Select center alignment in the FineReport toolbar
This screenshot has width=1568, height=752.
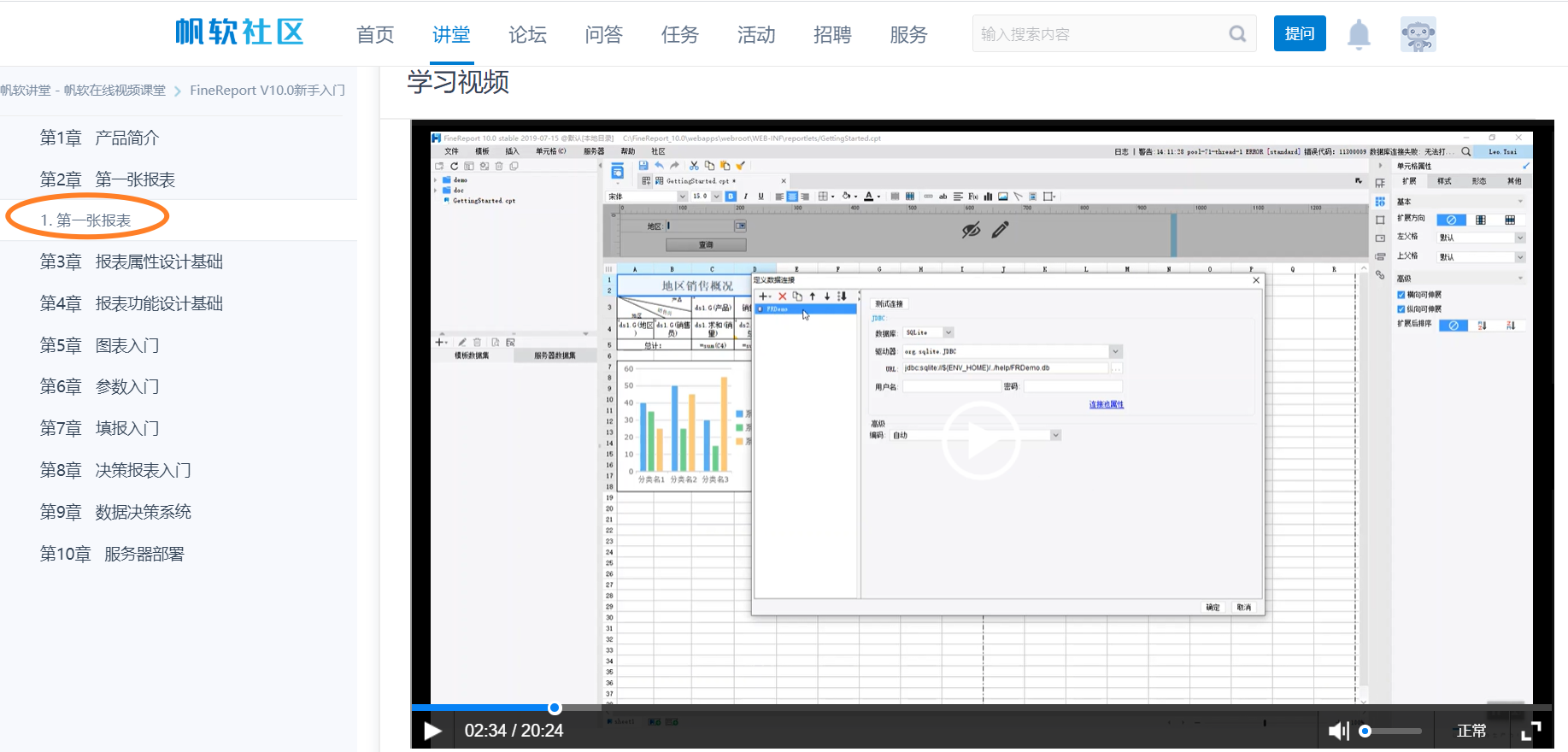(x=792, y=197)
